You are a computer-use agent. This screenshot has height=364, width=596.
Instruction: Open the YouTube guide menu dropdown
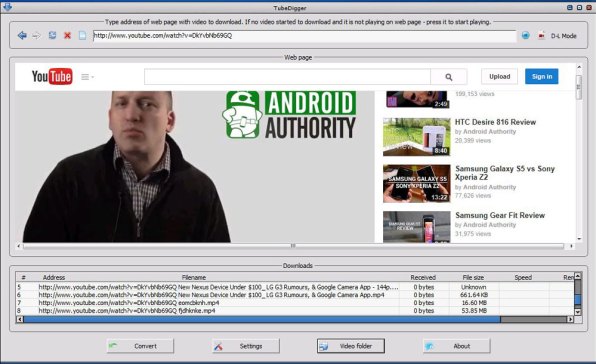(x=87, y=77)
